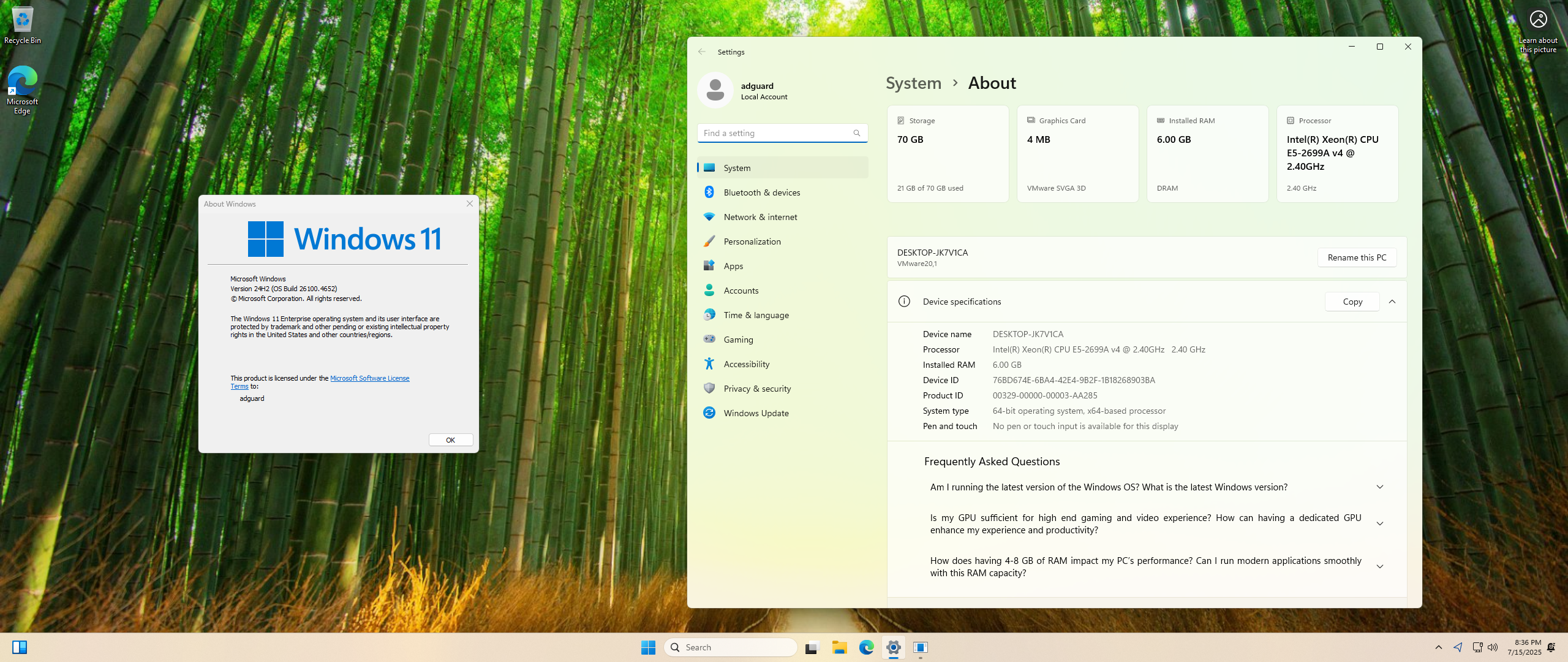1568x662 pixels.
Task: Open Accounts settings
Action: pos(783,291)
